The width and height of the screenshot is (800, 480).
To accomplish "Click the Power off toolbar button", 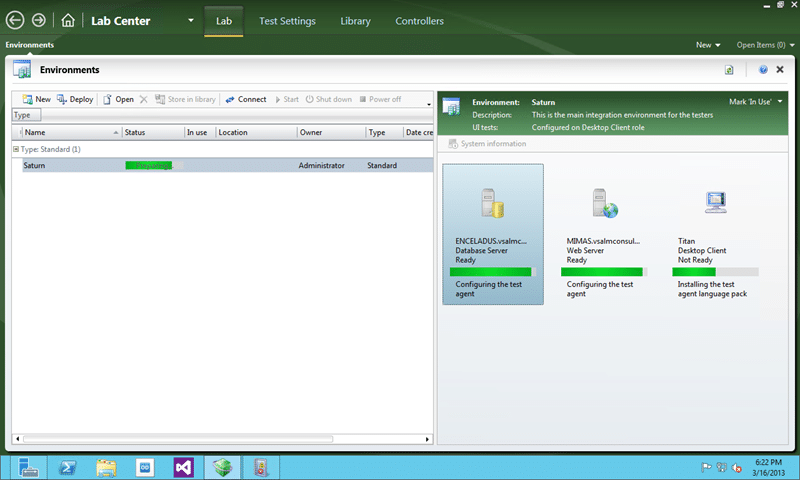I will point(380,99).
